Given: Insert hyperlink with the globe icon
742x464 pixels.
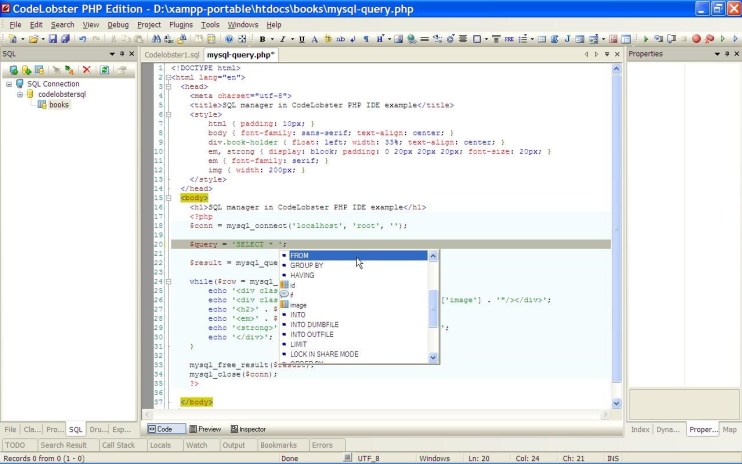Looking at the screenshot, I should (x=411, y=39).
